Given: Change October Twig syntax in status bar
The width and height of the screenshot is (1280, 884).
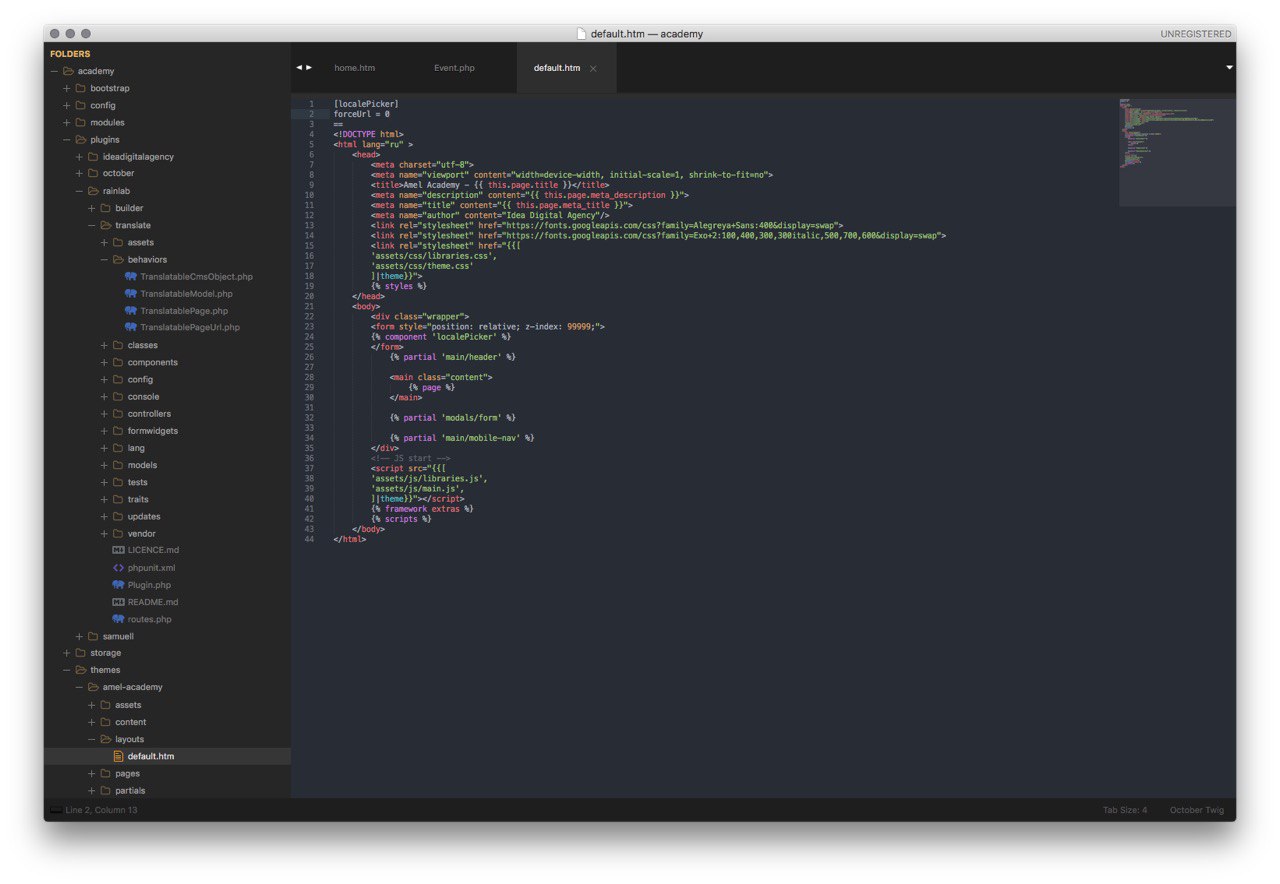Looking at the screenshot, I should pos(1196,810).
